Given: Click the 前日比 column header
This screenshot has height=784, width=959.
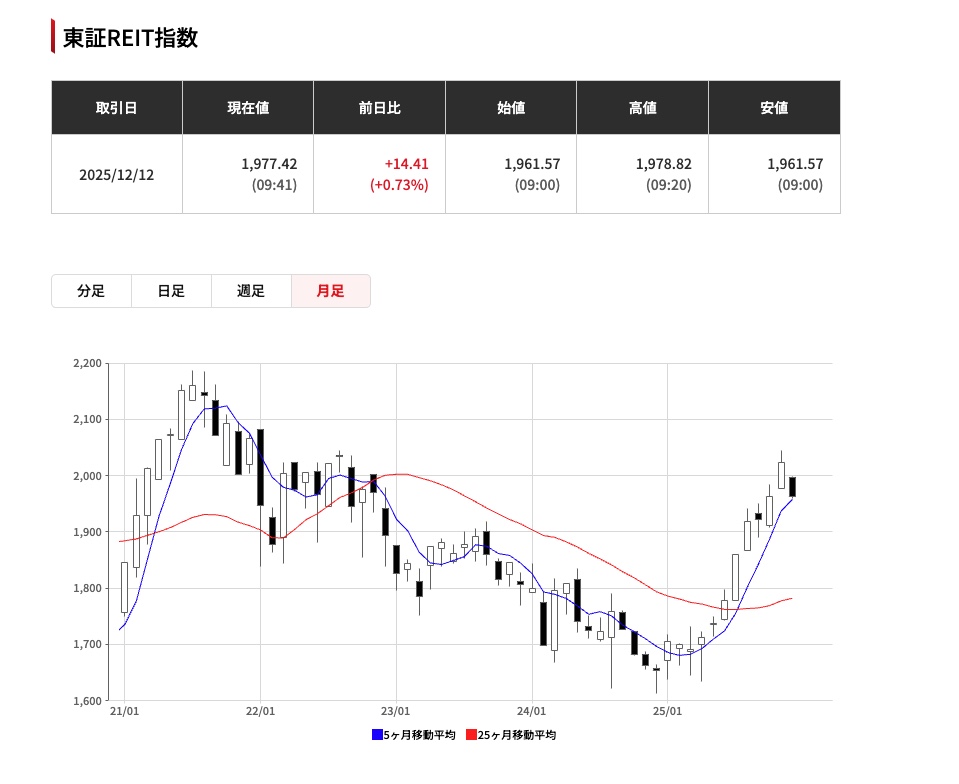Looking at the screenshot, I should coord(379,108).
